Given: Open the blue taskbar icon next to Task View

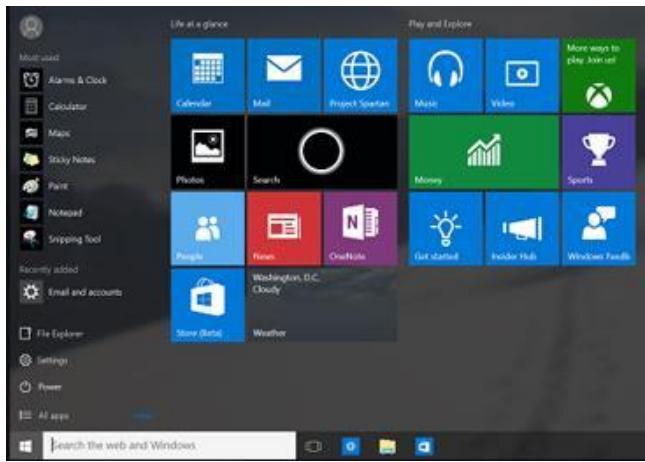Looking at the screenshot, I should click(350, 446).
